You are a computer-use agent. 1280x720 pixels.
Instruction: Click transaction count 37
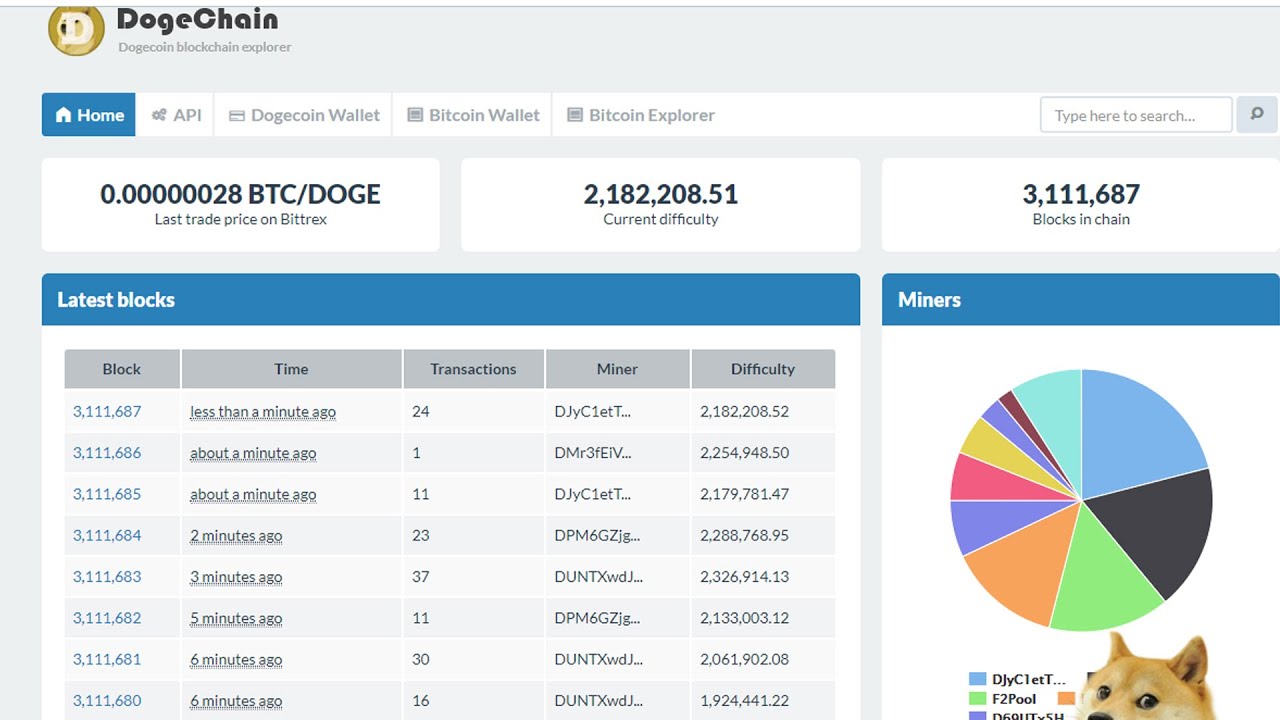click(421, 576)
